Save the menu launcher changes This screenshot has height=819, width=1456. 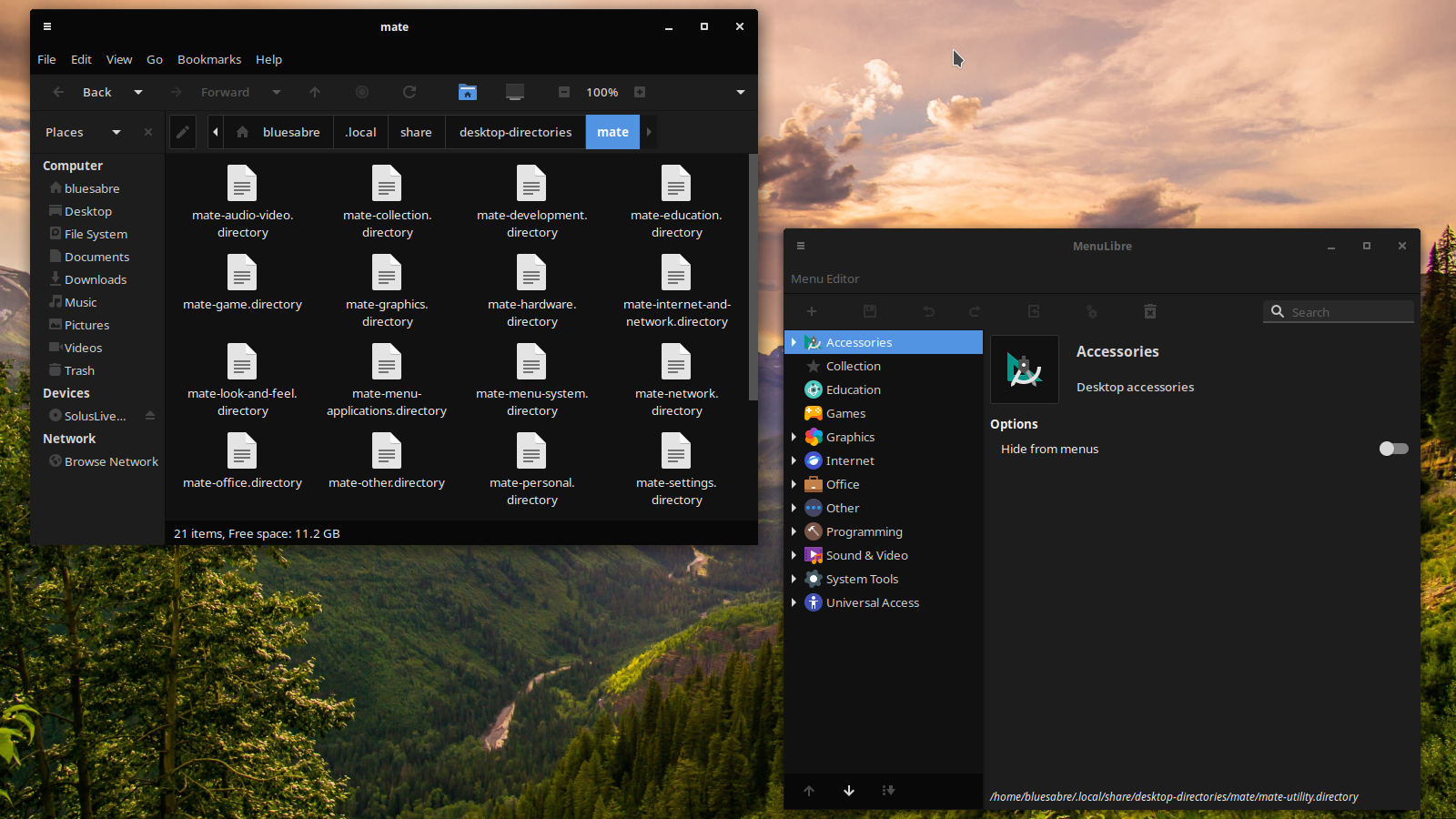(x=870, y=311)
